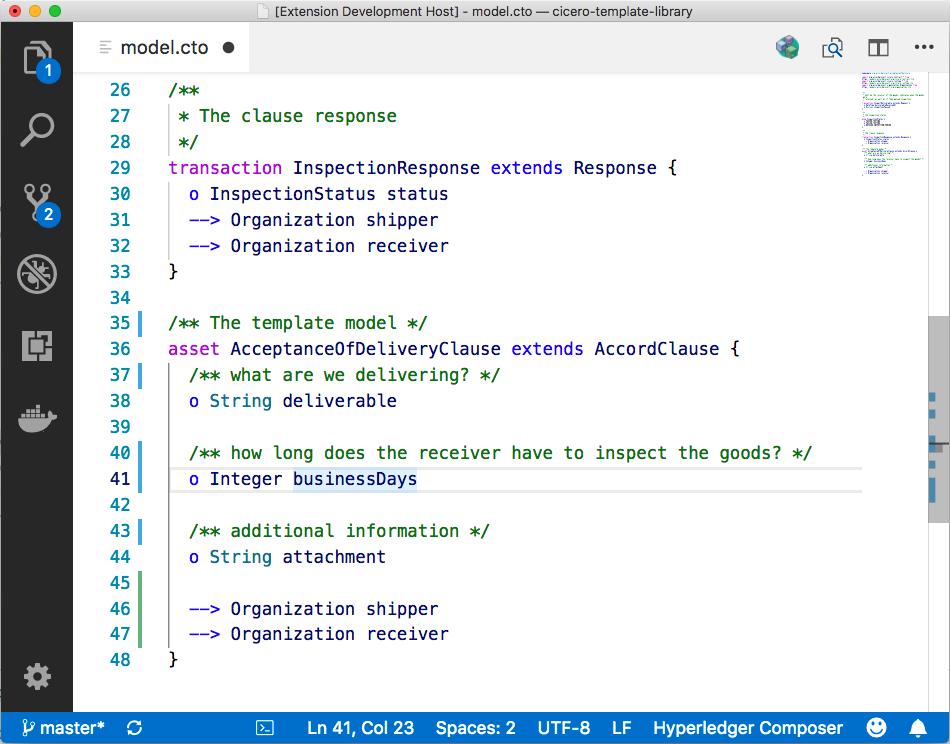The image size is (950, 744).
Task: Open notifications bell icon
Action: tap(918, 728)
